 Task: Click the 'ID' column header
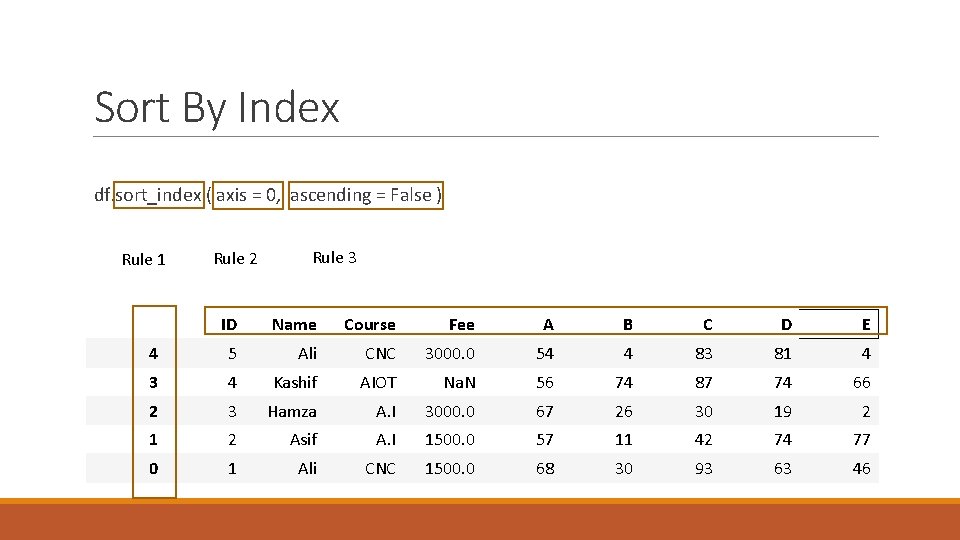click(x=229, y=324)
